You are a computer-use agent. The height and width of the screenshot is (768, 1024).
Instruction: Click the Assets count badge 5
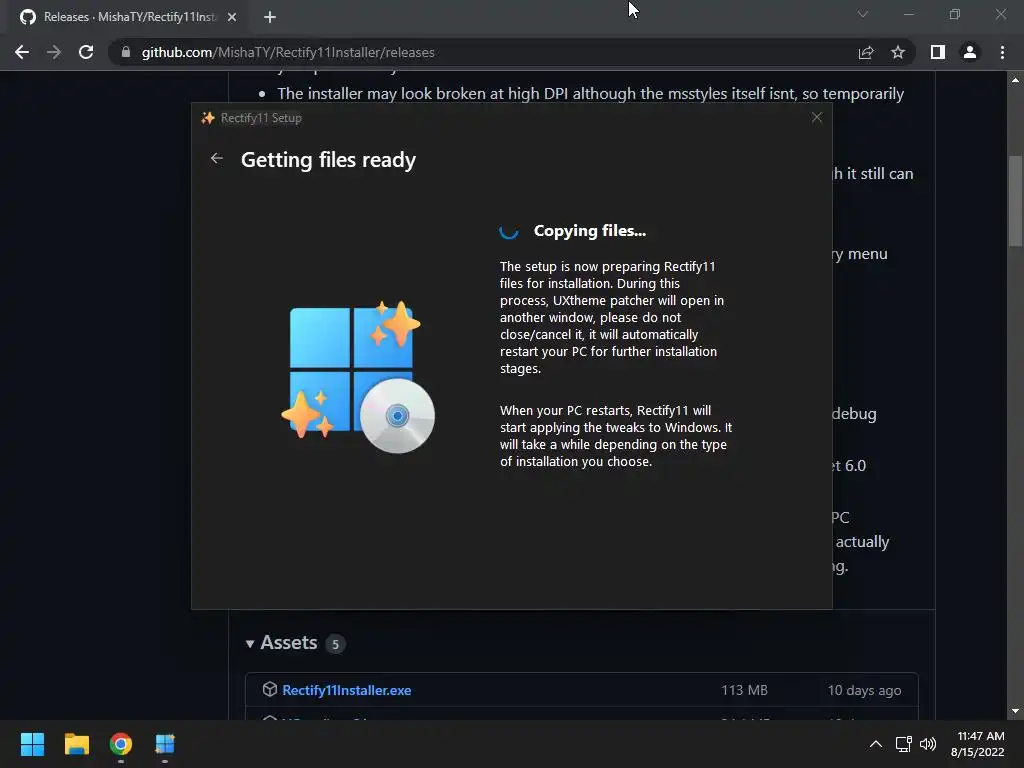tap(335, 645)
